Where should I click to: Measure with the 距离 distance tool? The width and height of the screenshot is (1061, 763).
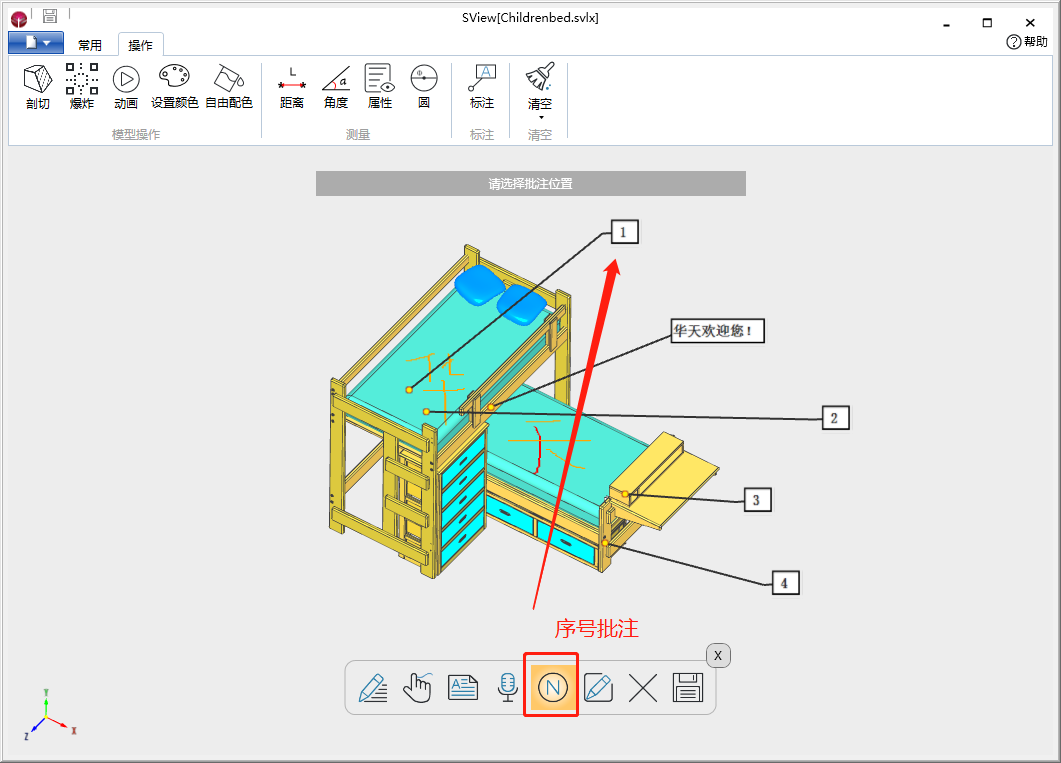(292, 87)
